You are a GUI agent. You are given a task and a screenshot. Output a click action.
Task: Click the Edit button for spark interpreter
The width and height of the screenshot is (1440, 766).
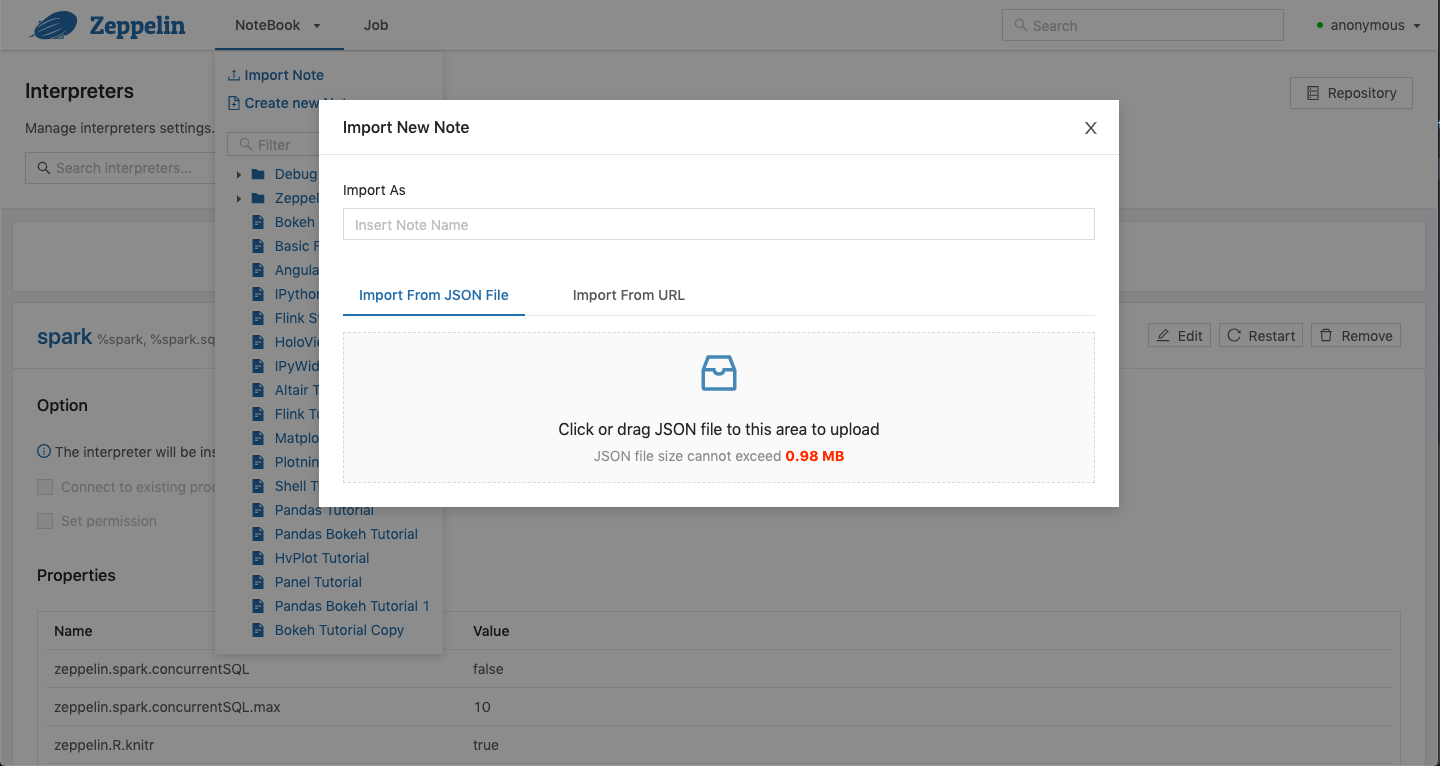(x=1179, y=336)
